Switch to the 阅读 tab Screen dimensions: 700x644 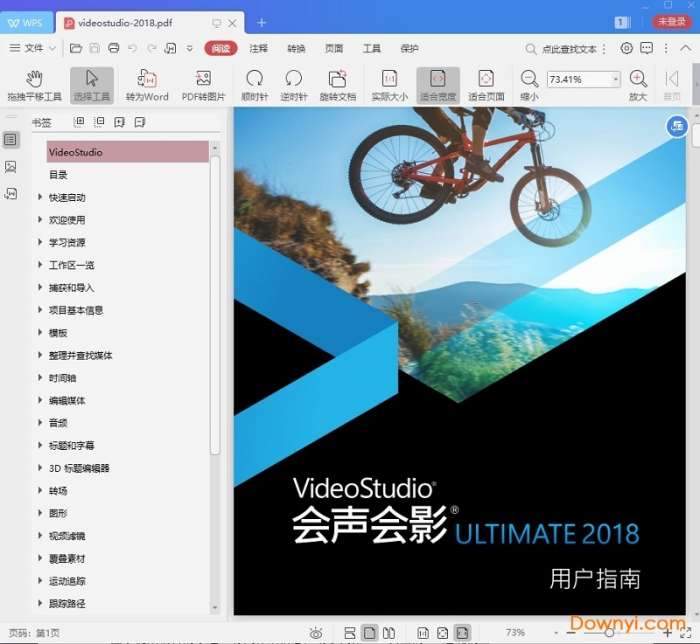pos(221,48)
